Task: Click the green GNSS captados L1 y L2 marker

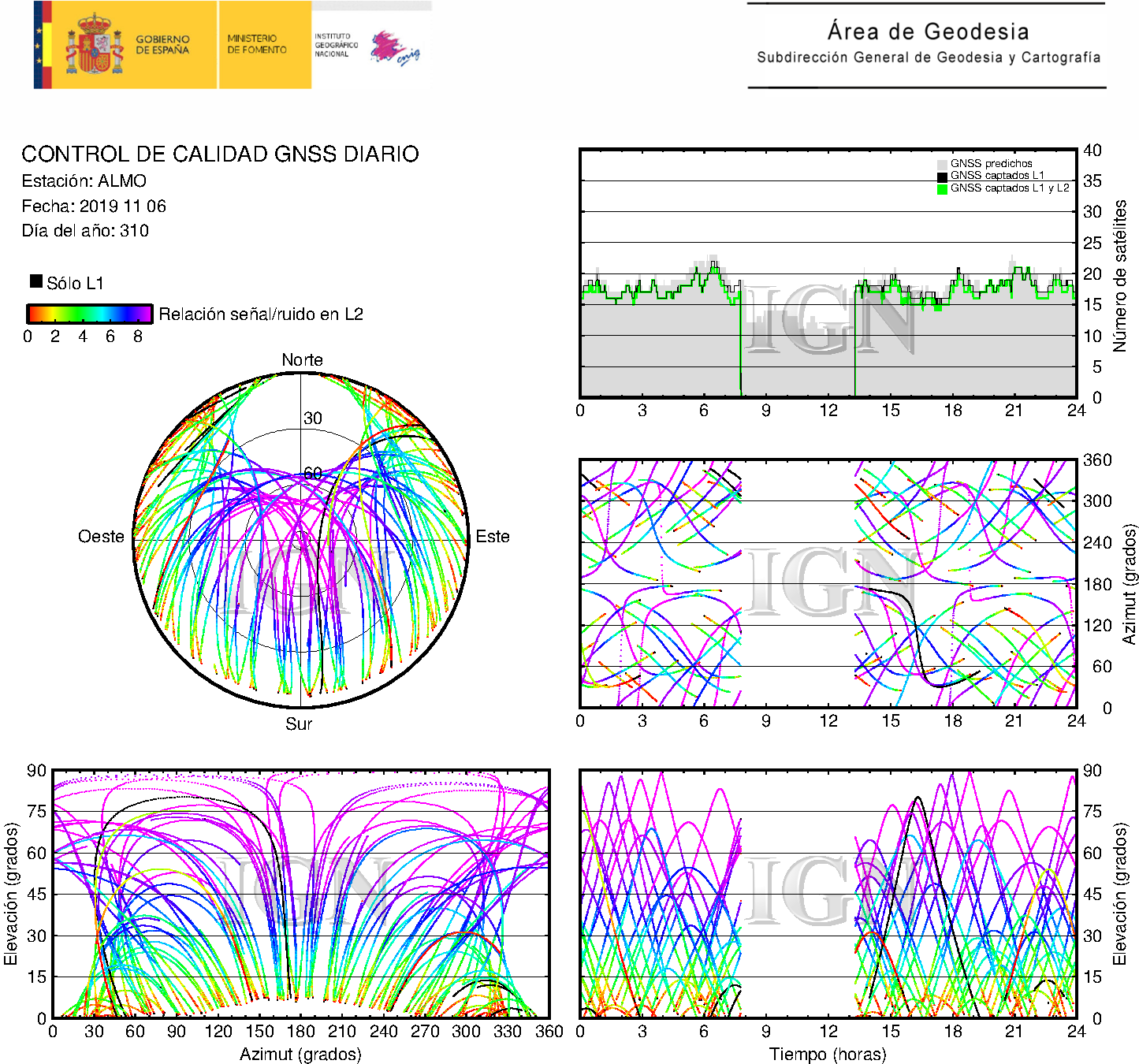Action: 942,189
